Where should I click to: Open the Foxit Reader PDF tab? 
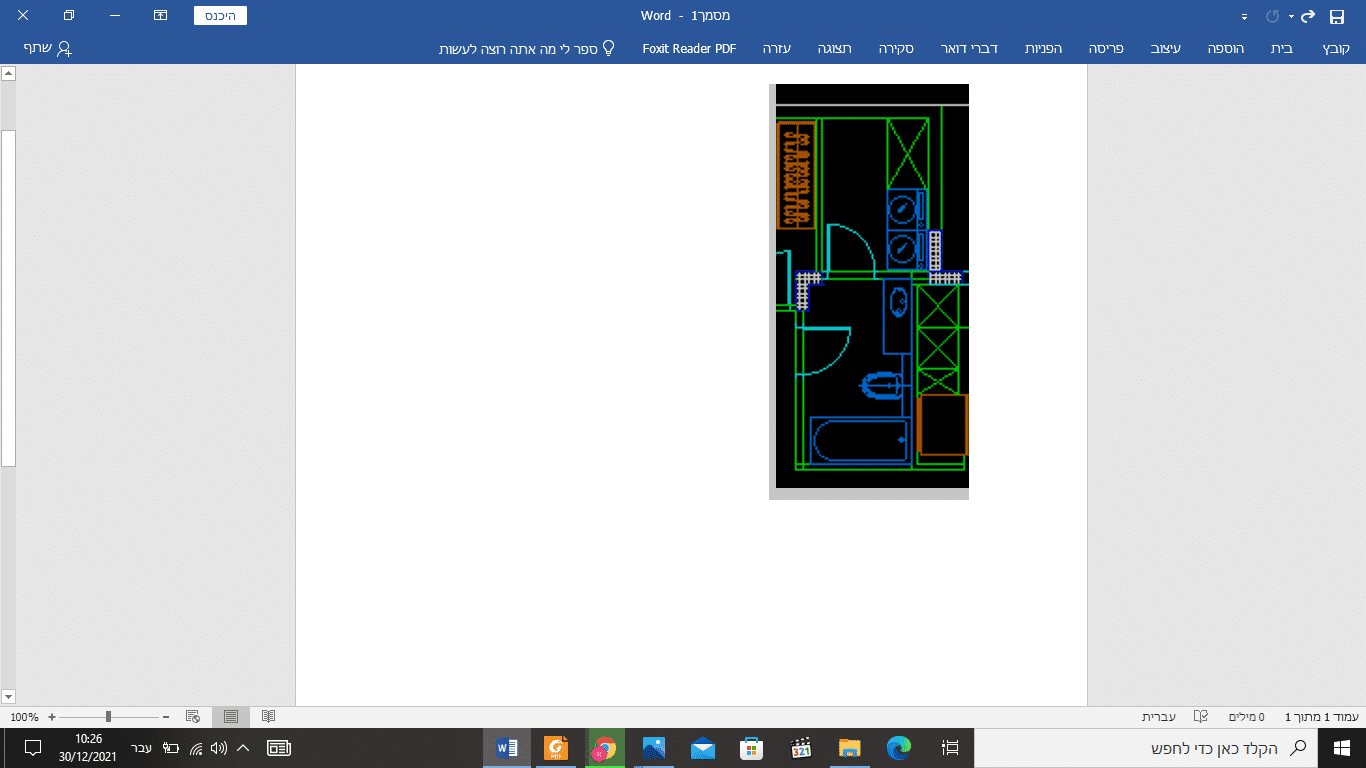pos(689,48)
